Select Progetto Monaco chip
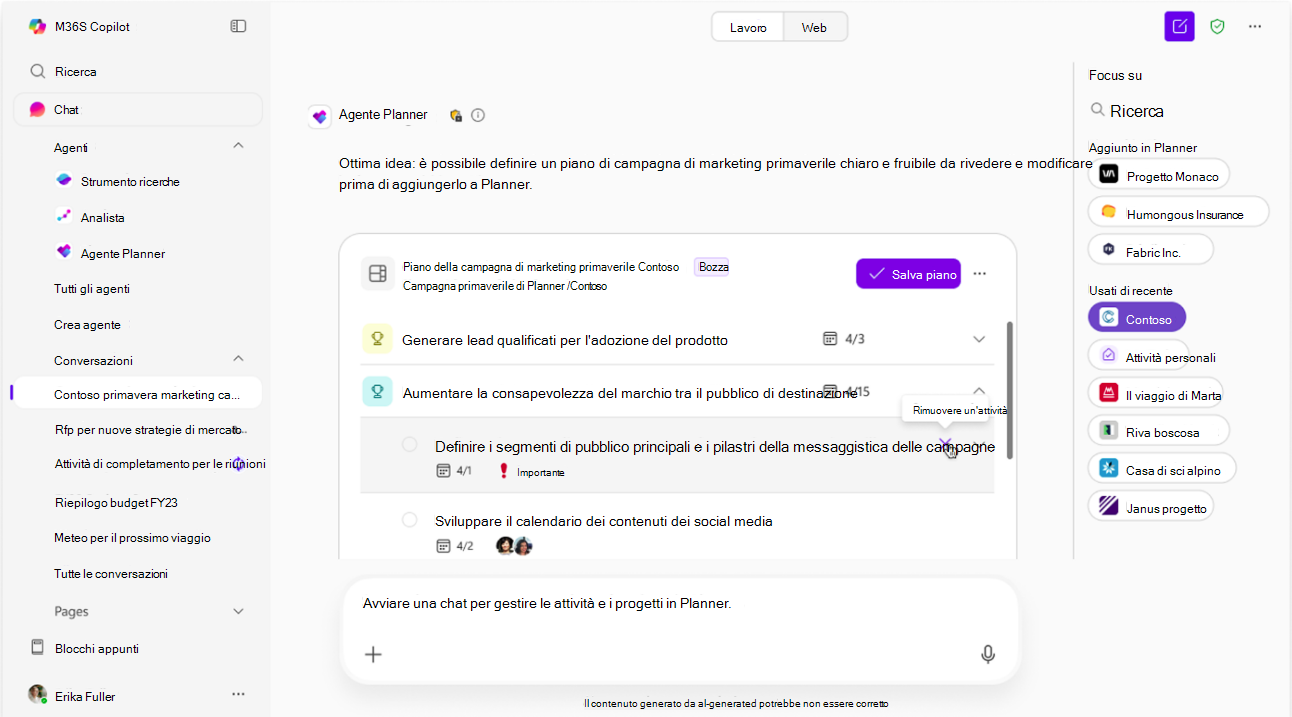The width and height of the screenshot is (1292, 717). tap(1159, 175)
